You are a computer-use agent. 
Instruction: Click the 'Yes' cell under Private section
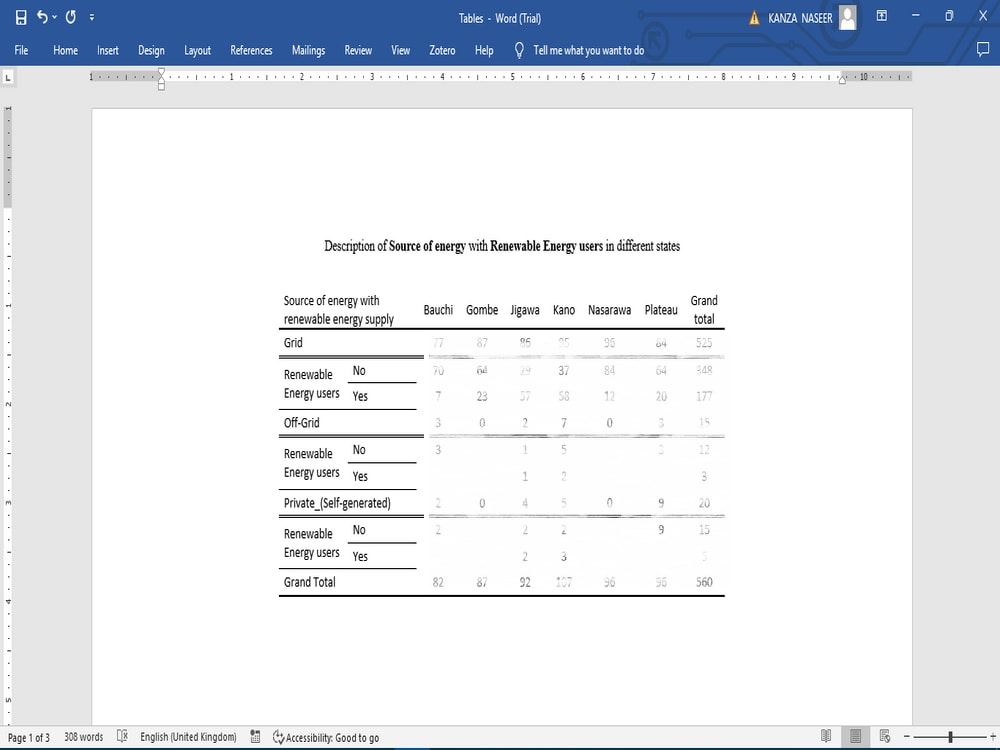pos(360,556)
